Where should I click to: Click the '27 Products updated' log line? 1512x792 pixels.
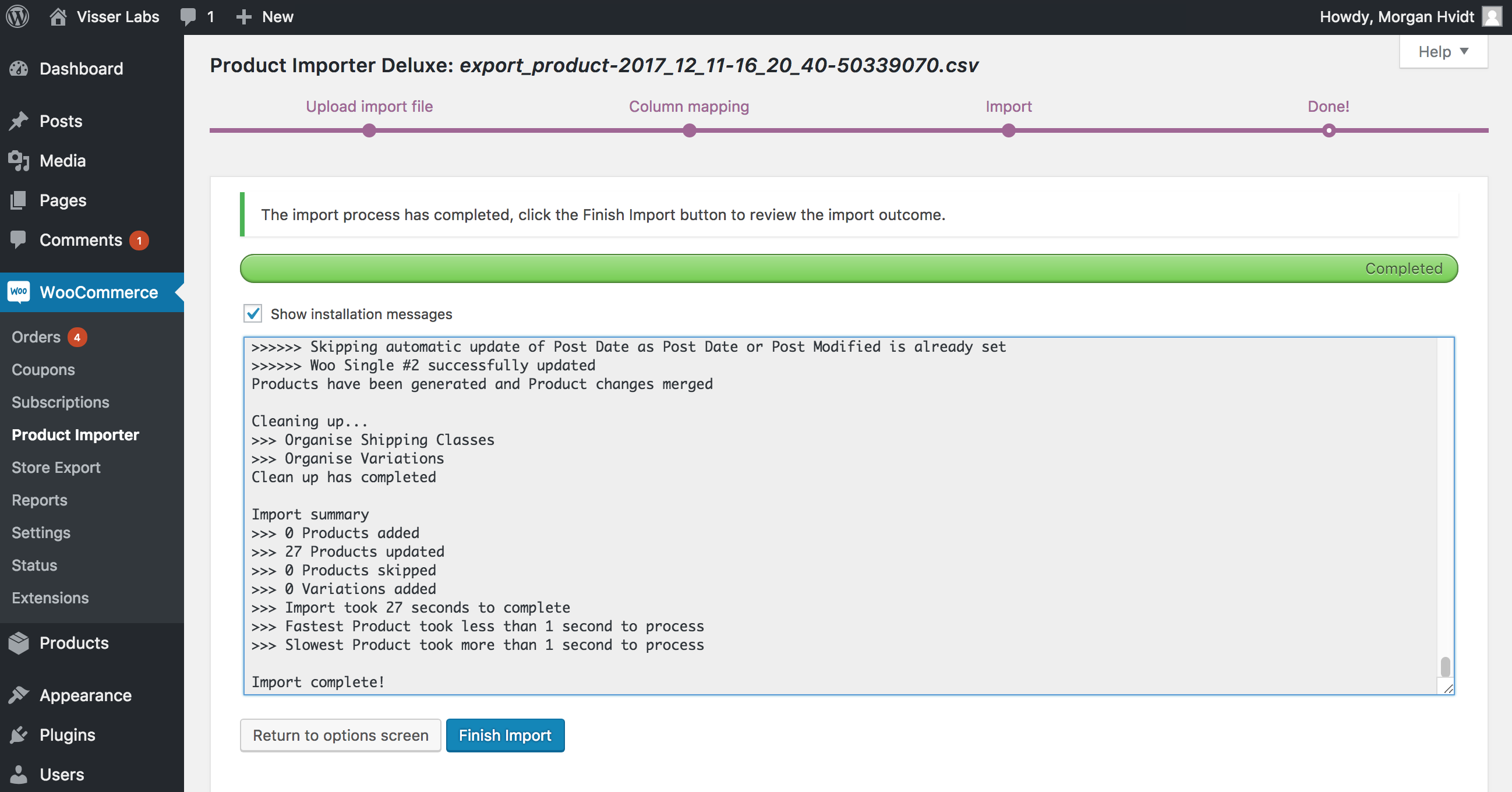[348, 551]
